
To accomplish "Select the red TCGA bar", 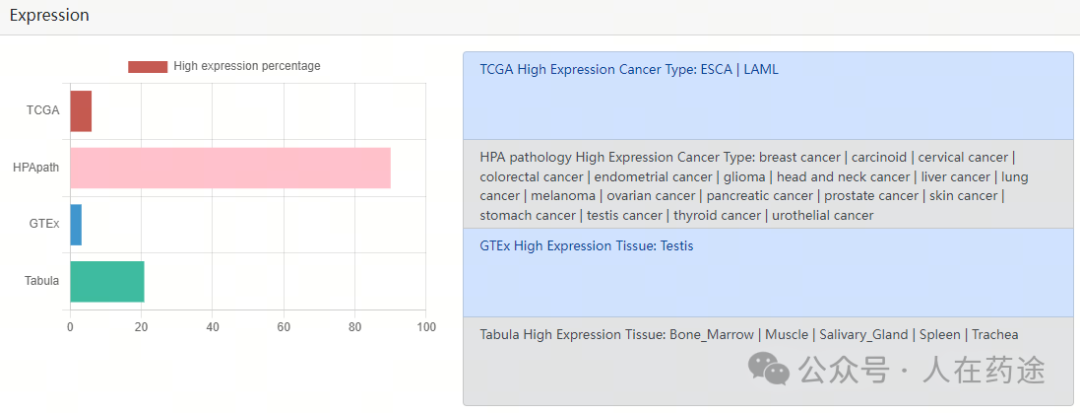I will pos(81,112).
